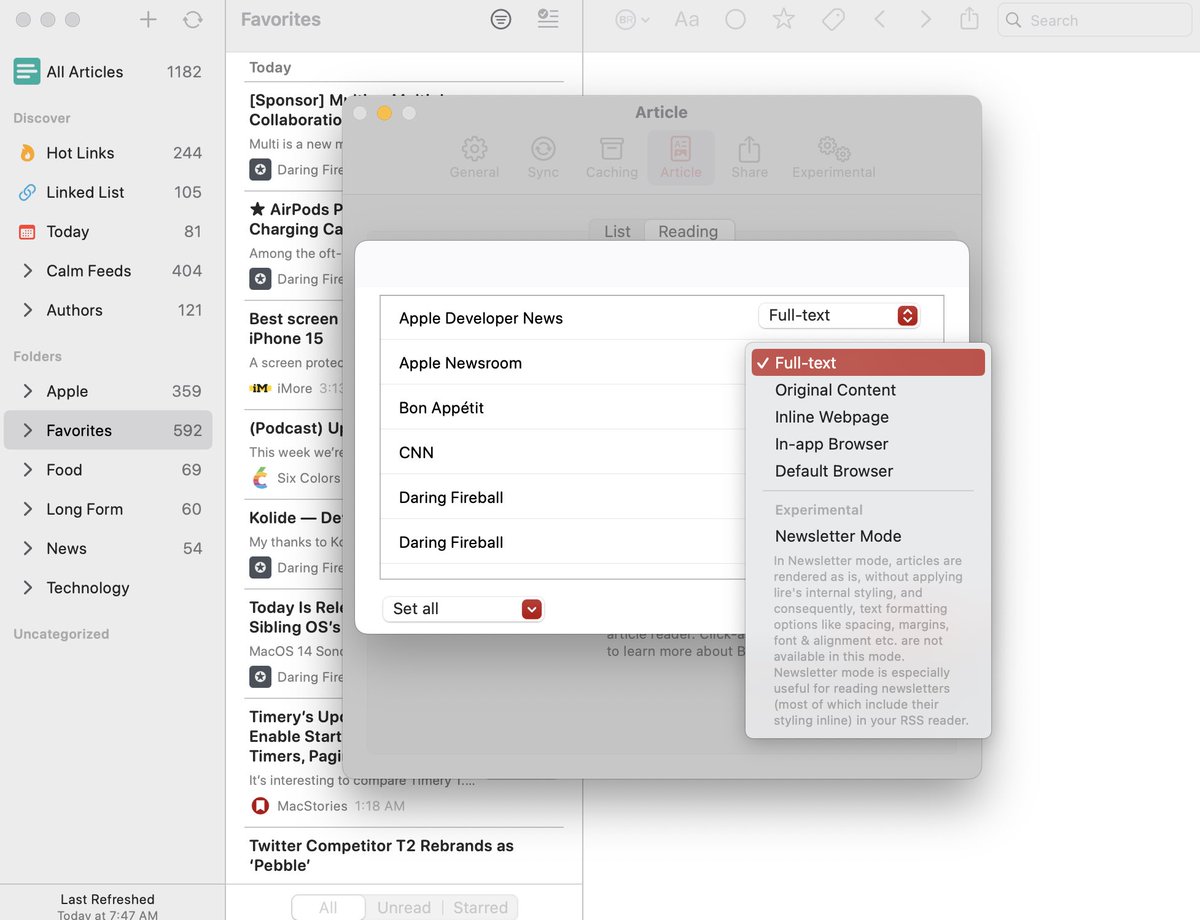Expand the Apple folder
Screen dimensions: 1200x920
[27, 391]
